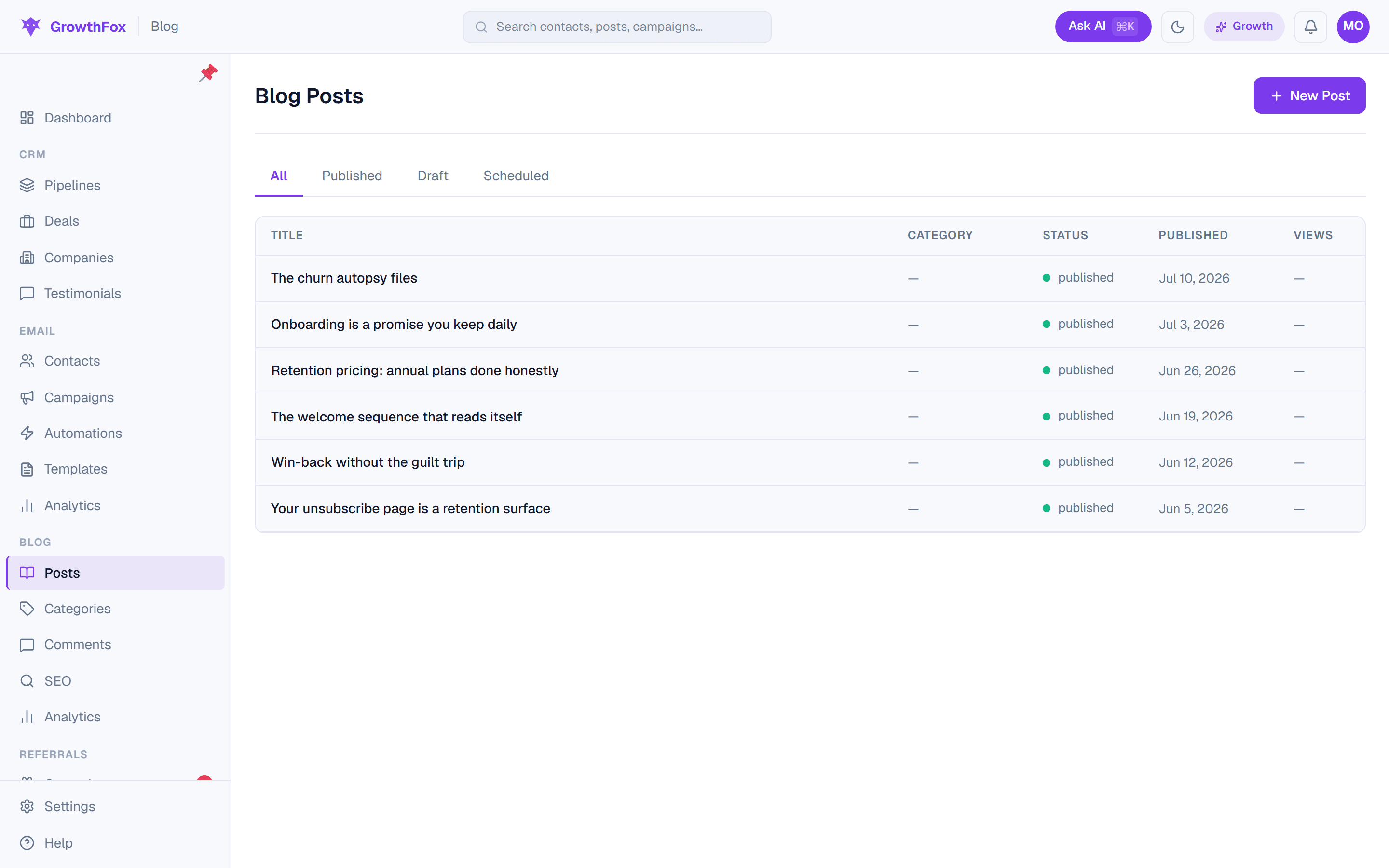The height and width of the screenshot is (868, 1389).
Task: Click the Campaigns megaphone icon
Action: click(x=27, y=398)
